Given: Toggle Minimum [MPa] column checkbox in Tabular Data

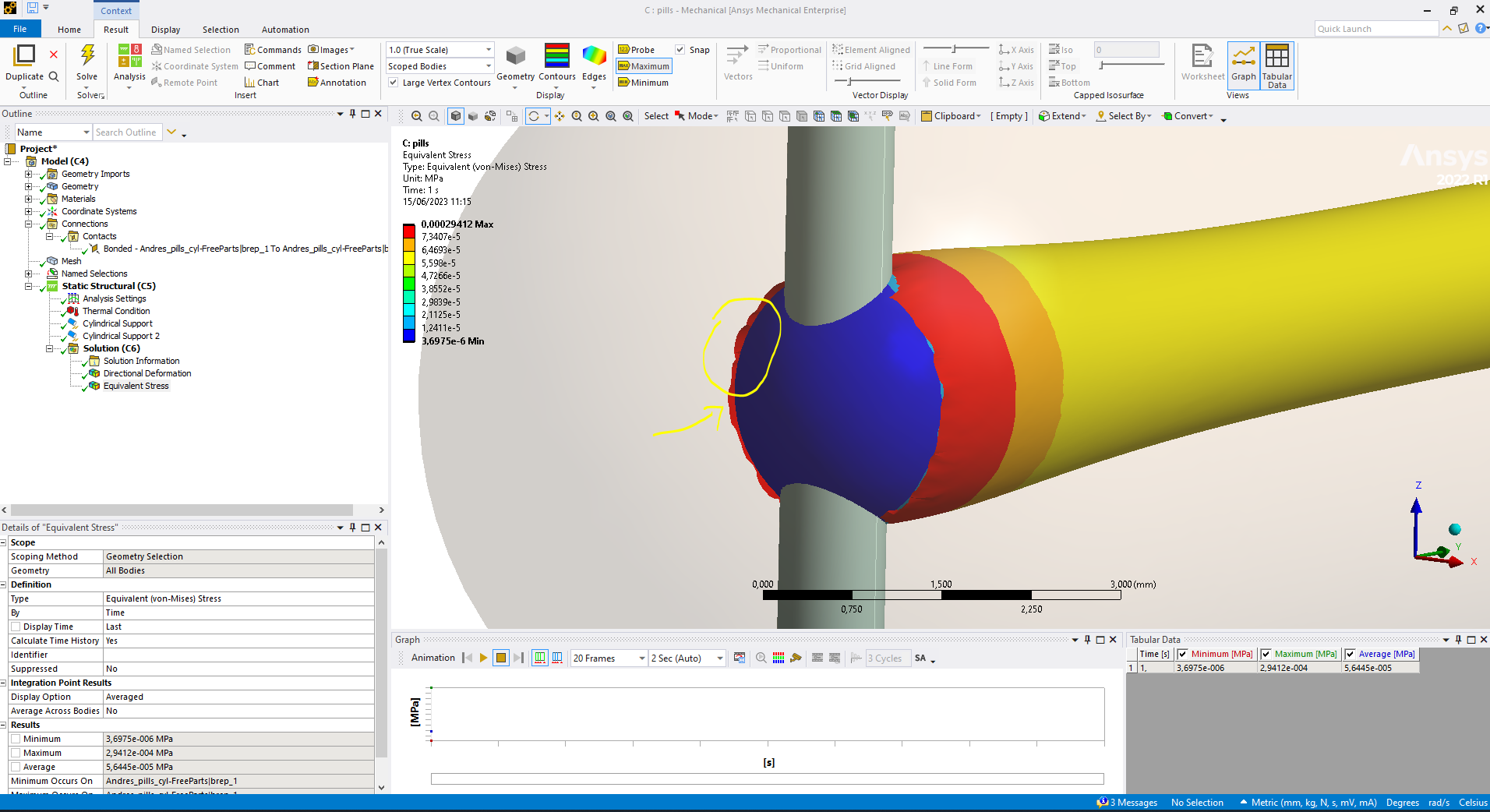Looking at the screenshot, I should tap(1182, 655).
